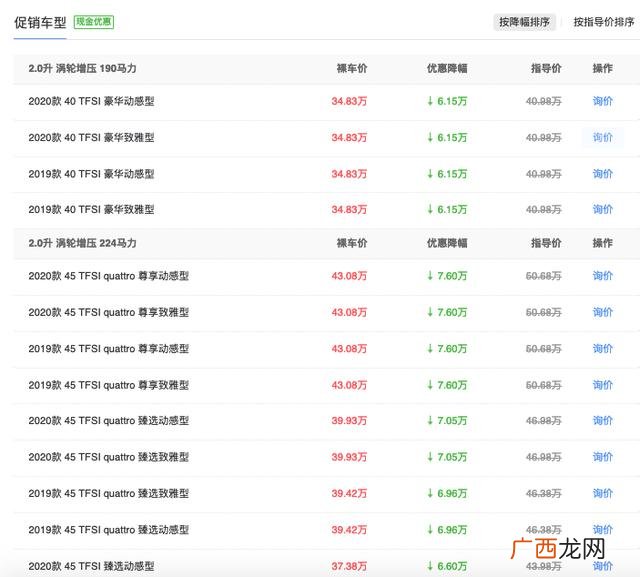The image size is (640, 577).
Task: Click 询价 for 2020款 45 TFSI quattro 臻选动感型
Action: point(602,420)
